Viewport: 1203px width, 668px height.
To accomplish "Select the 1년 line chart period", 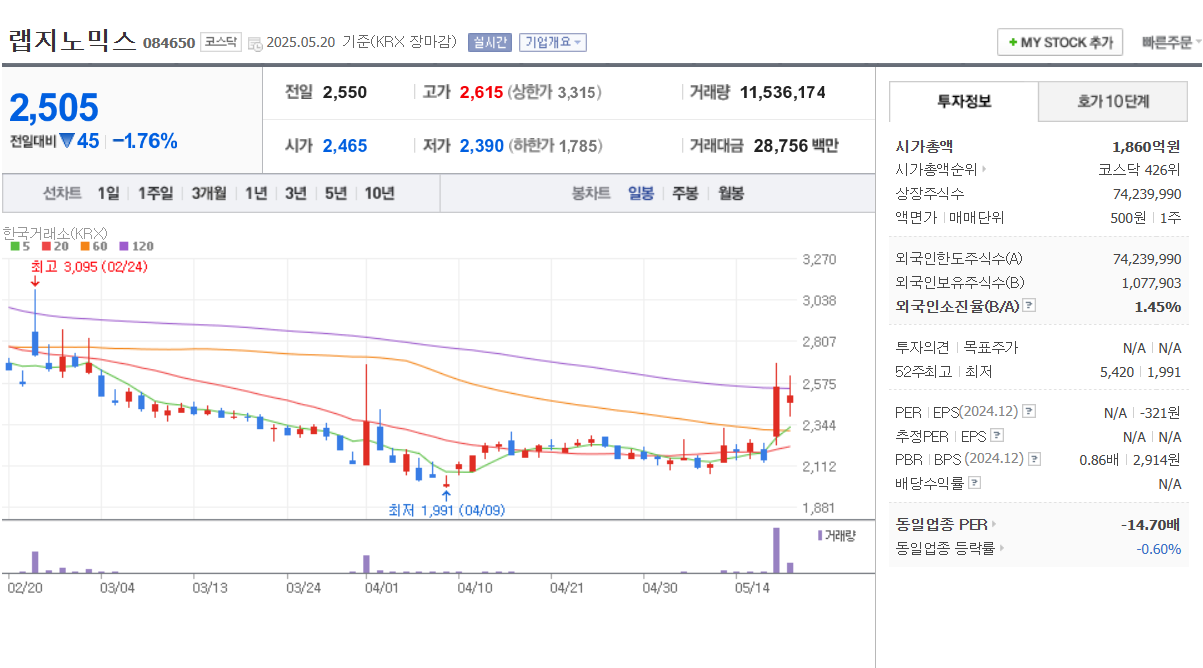I will 256,193.
